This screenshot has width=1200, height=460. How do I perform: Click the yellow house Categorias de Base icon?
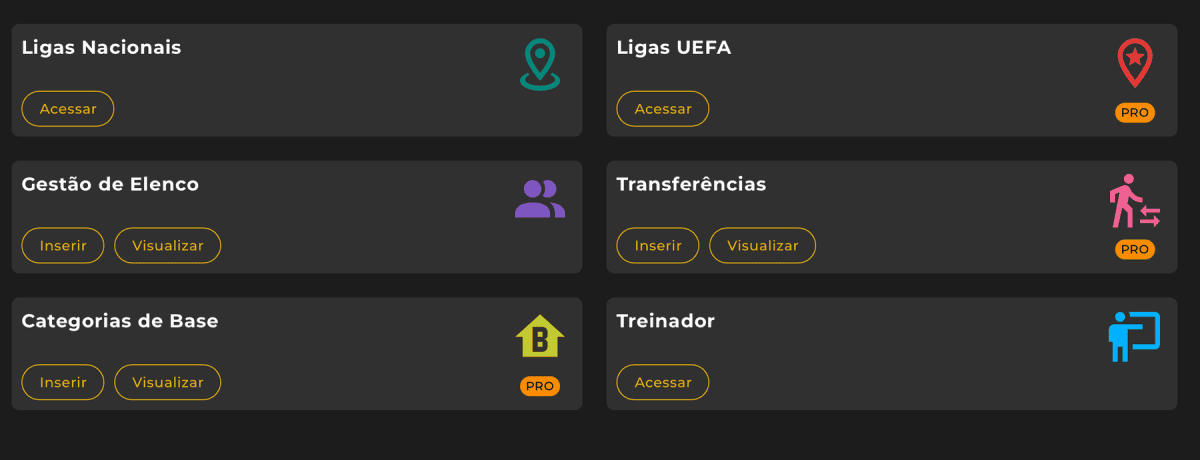click(x=540, y=337)
